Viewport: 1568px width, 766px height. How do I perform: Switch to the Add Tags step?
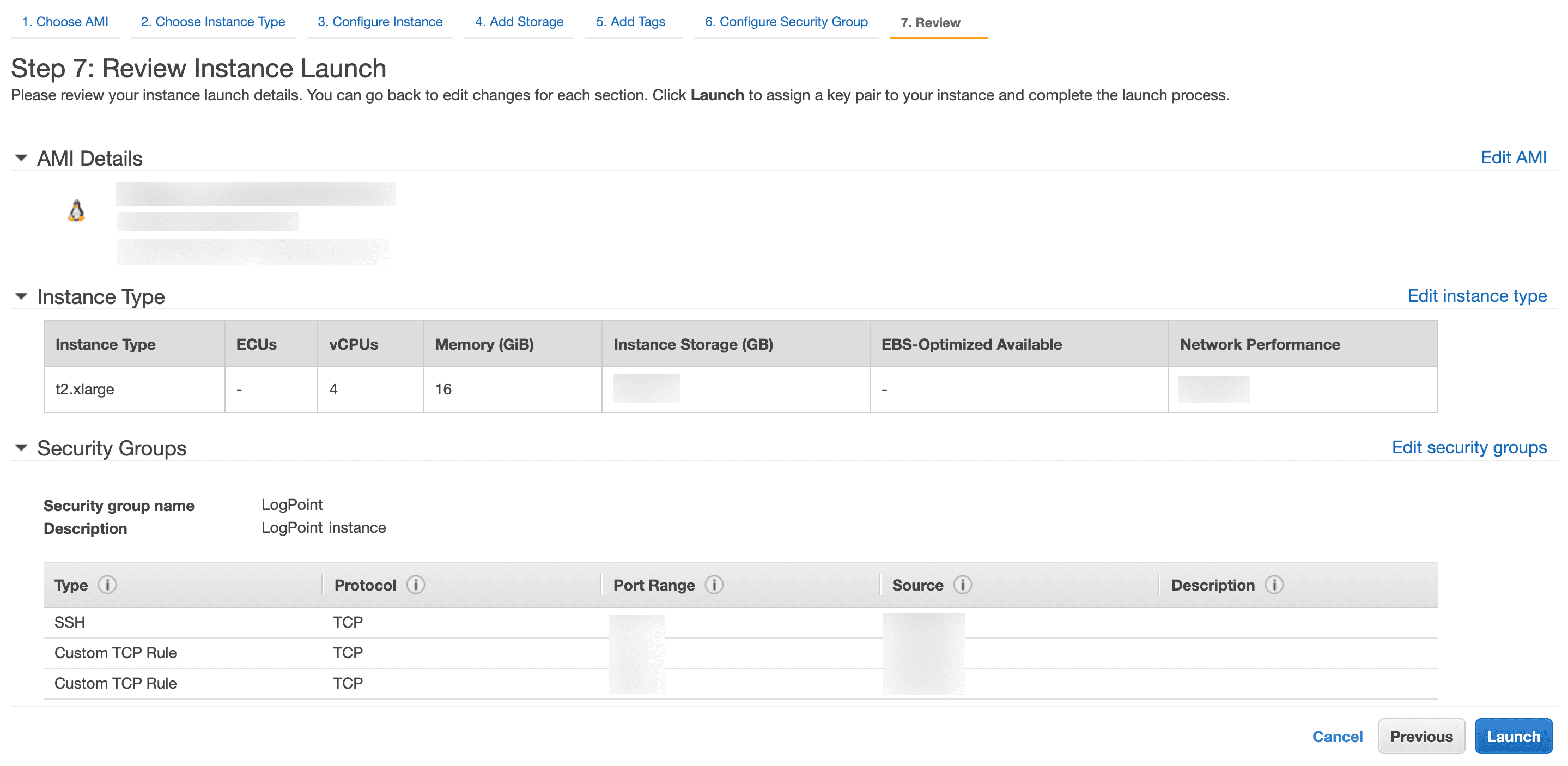pos(633,21)
